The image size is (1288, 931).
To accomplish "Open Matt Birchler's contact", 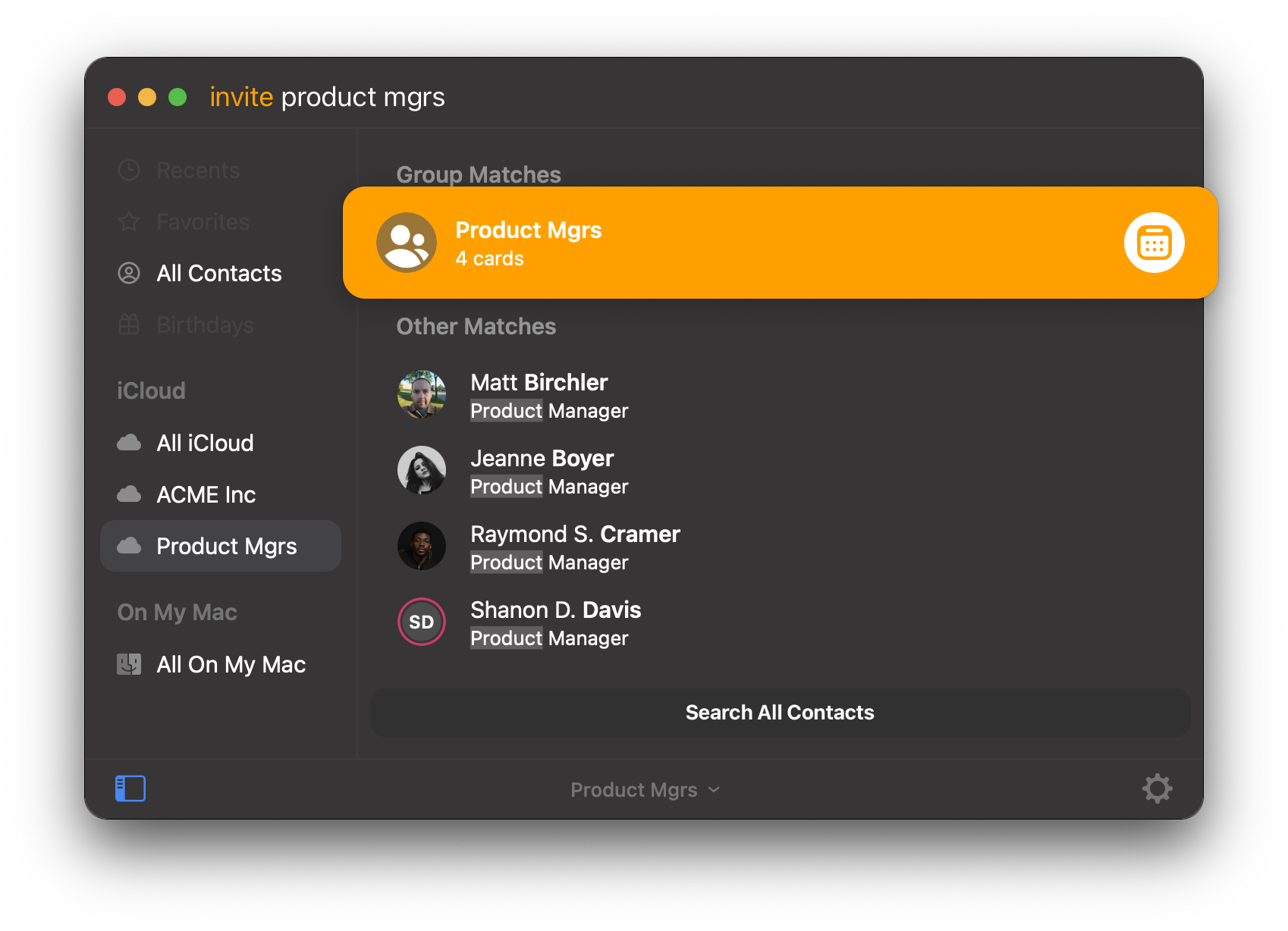I will (780, 395).
